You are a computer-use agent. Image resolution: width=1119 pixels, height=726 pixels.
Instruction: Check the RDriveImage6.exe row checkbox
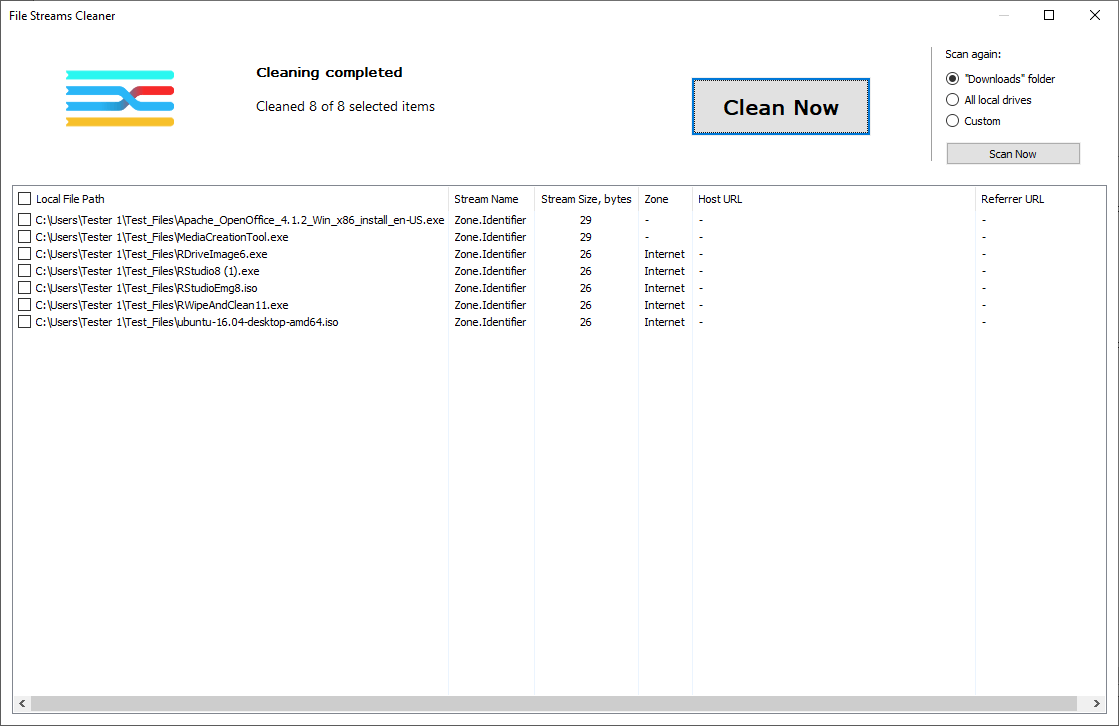click(24, 253)
